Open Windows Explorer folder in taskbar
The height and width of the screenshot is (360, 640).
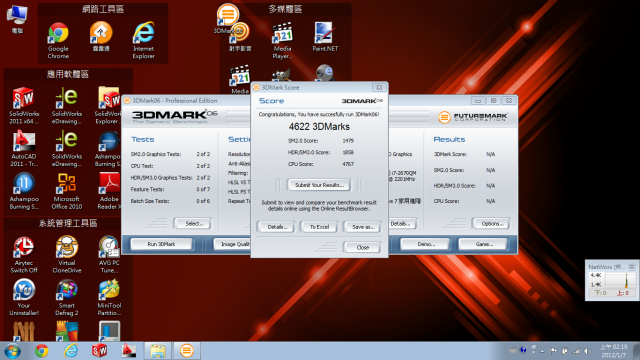point(158,351)
